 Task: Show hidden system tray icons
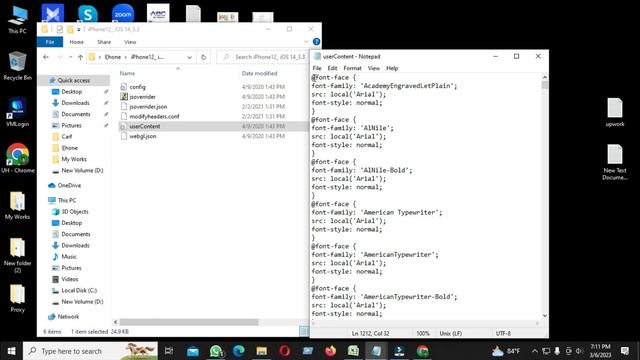click(535, 351)
